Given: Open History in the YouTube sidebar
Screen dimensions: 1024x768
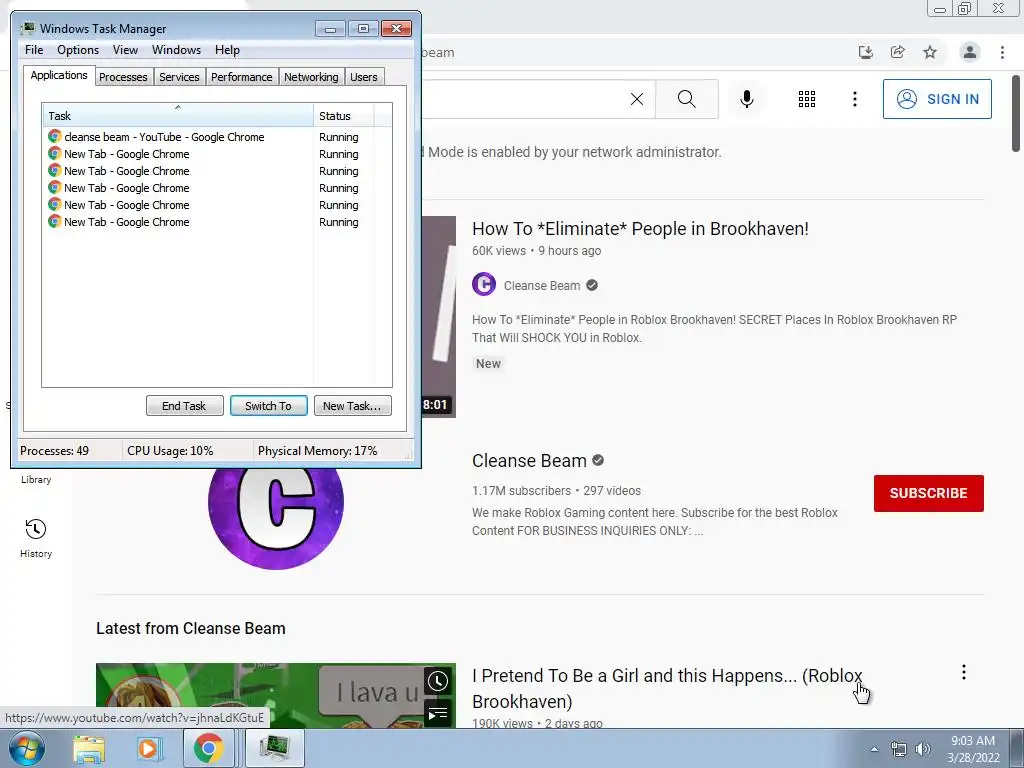Looking at the screenshot, I should tap(36, 538).
